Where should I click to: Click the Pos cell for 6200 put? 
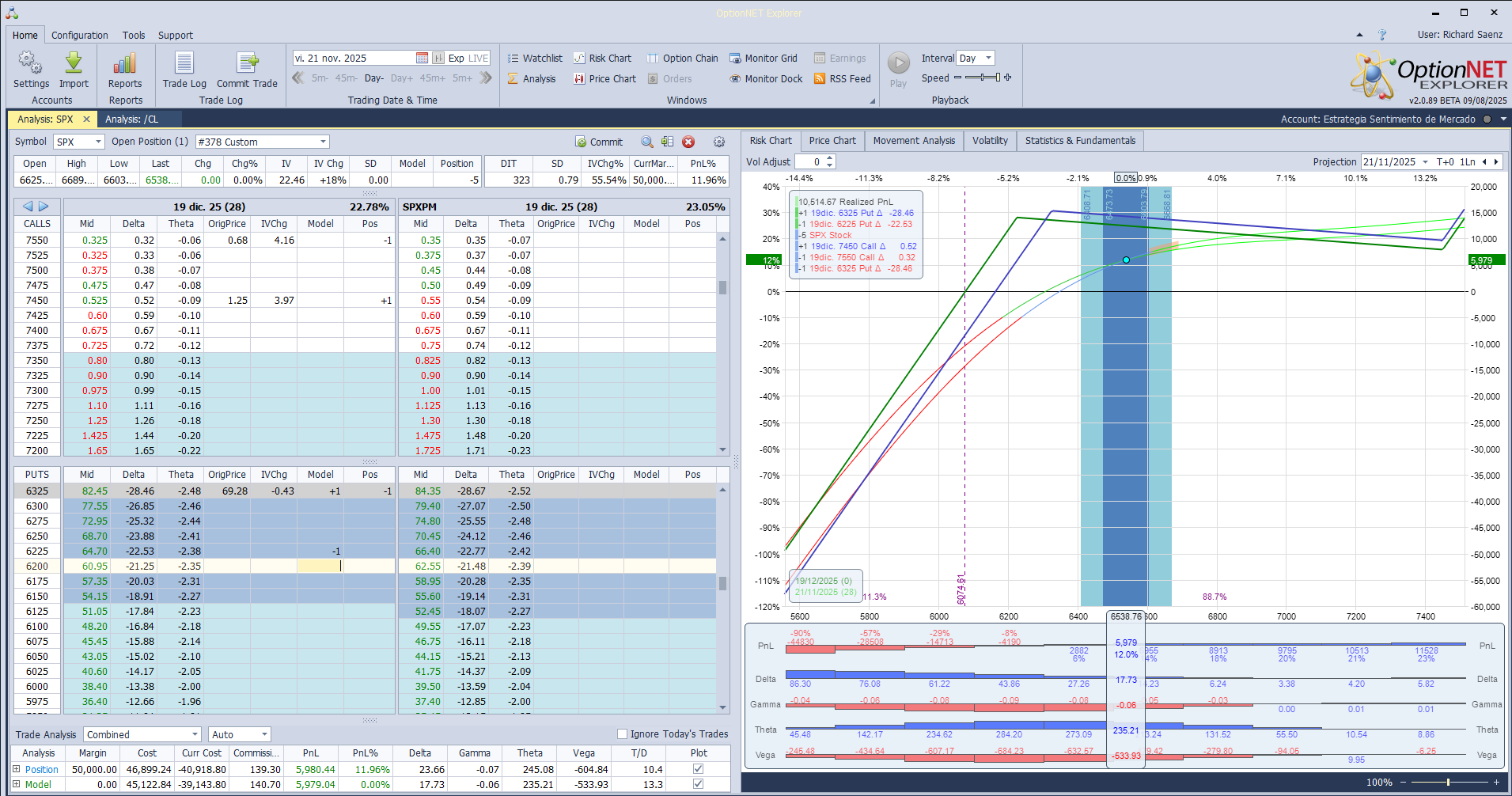pos(370,566)
